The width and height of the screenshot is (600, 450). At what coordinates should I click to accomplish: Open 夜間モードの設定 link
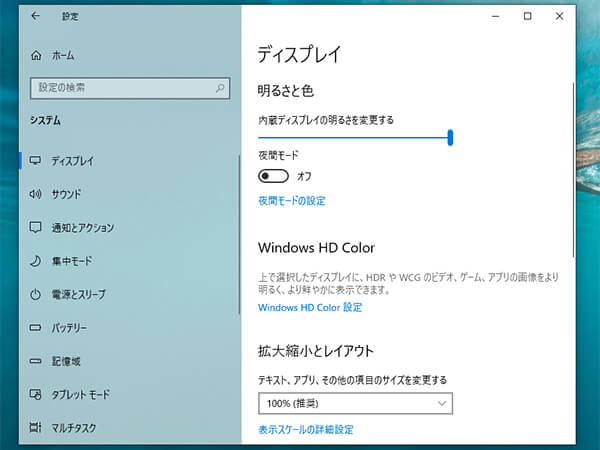[x=292, y=201]
